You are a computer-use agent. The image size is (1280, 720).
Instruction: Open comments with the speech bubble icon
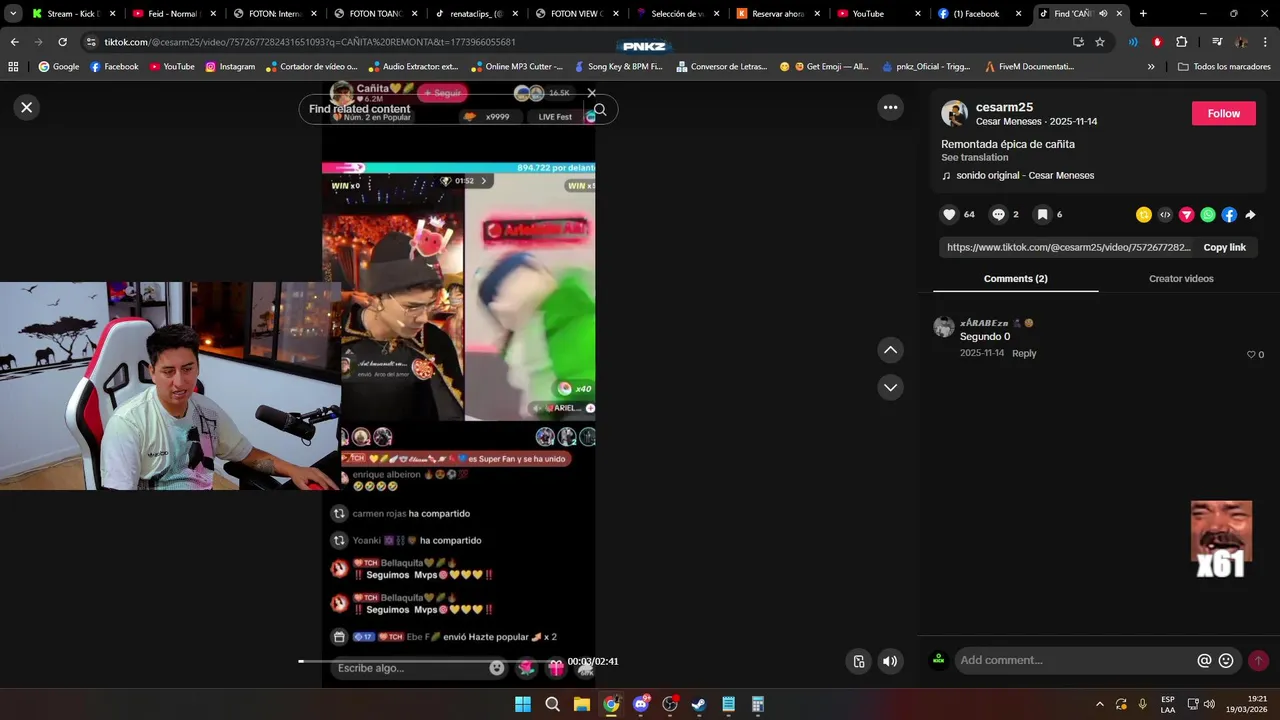[x=998, y=214]
